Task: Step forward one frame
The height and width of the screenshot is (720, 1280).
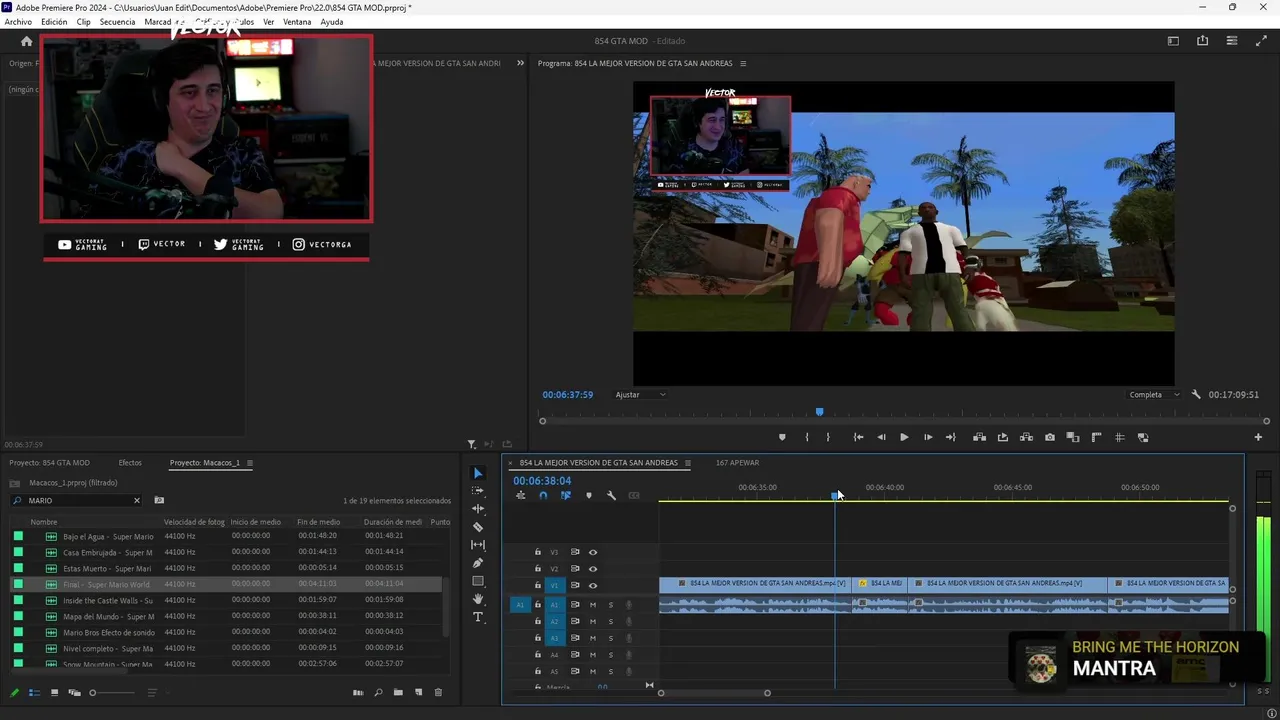Action: [x=928, y=437]
